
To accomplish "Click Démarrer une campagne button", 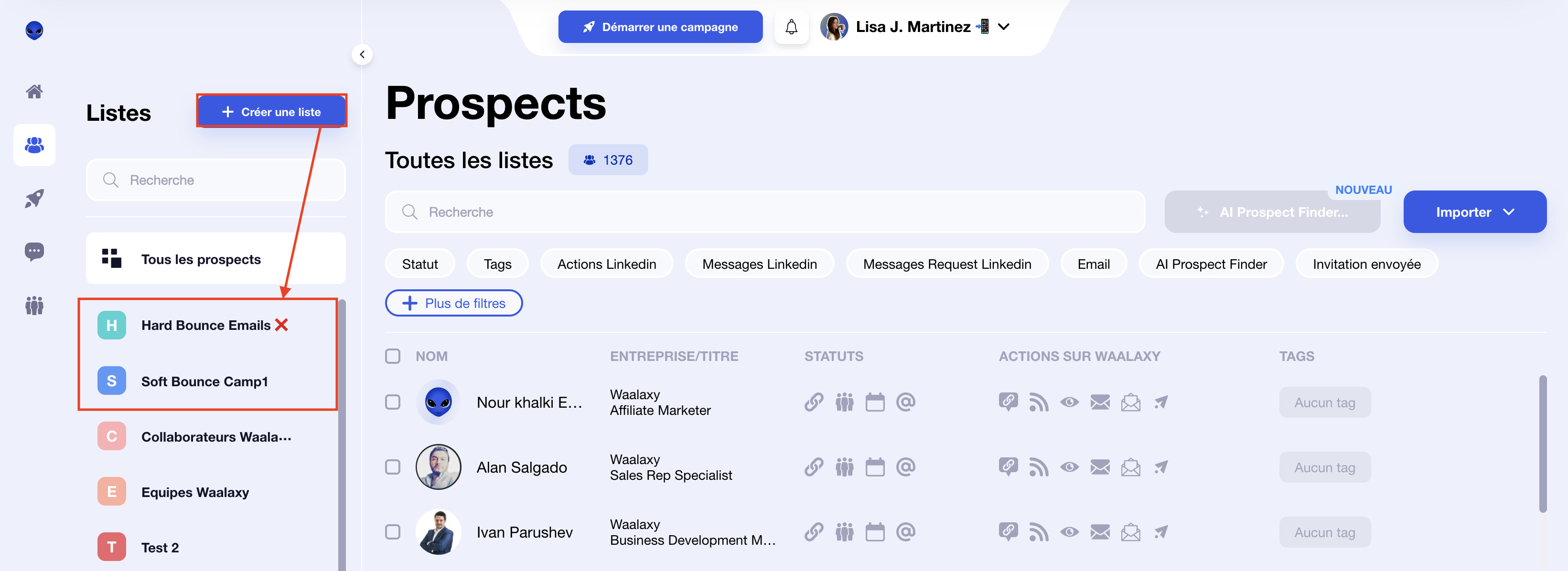I will [x=660, y=27].
